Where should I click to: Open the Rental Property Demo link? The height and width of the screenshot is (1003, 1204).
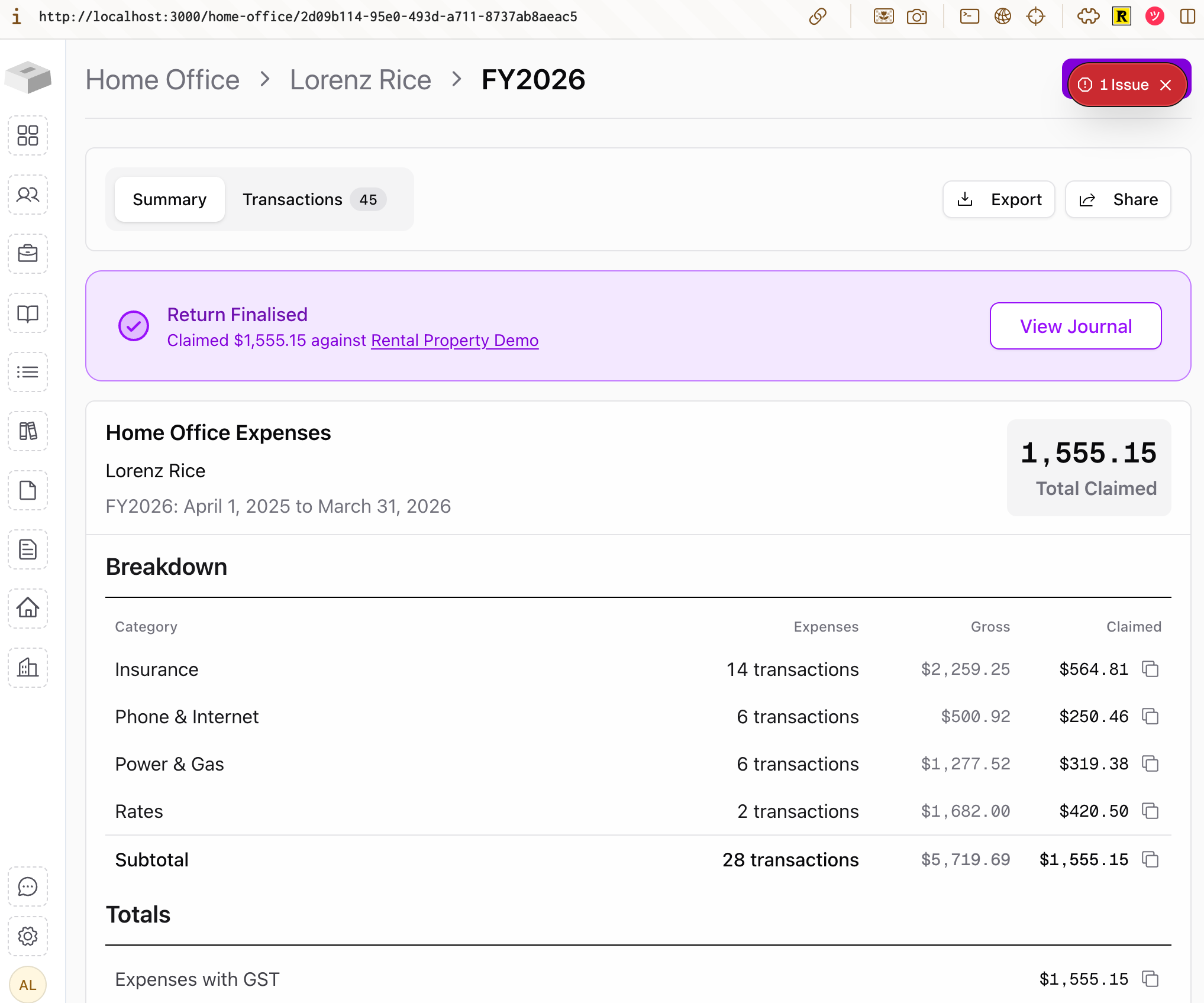(454, 341)
